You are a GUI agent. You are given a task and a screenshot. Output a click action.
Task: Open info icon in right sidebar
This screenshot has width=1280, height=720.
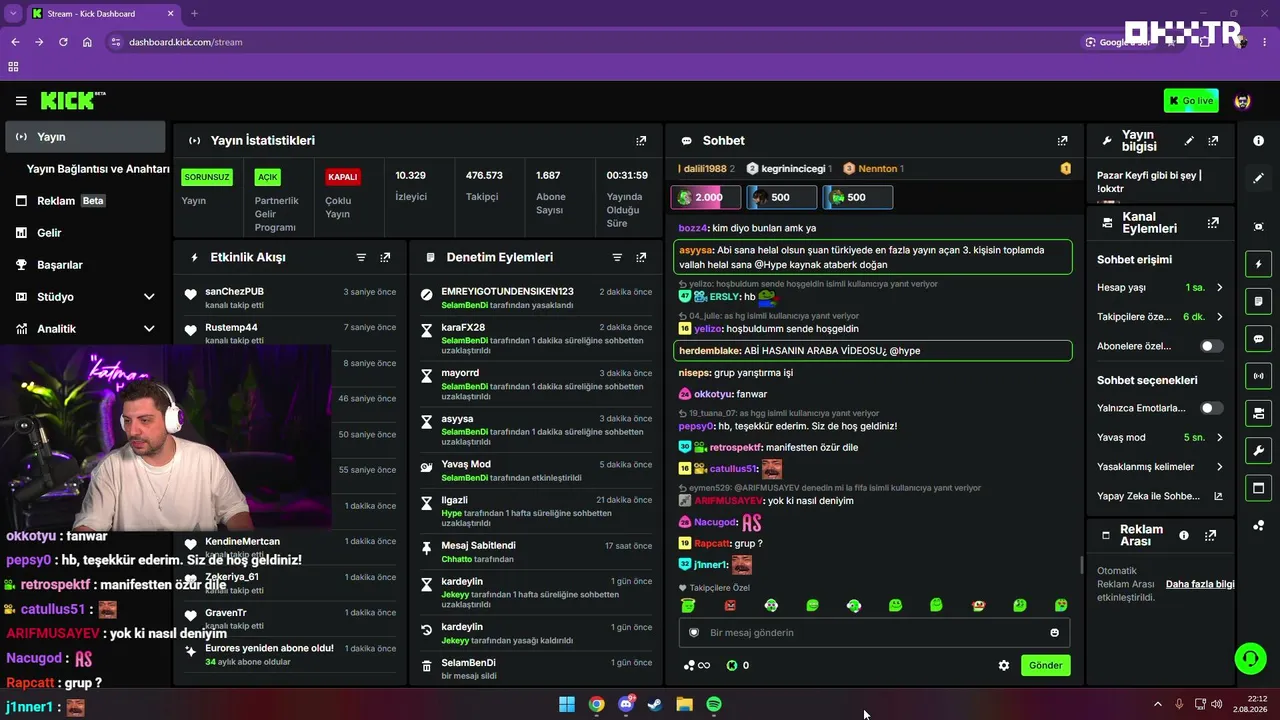pos(1258,141)
